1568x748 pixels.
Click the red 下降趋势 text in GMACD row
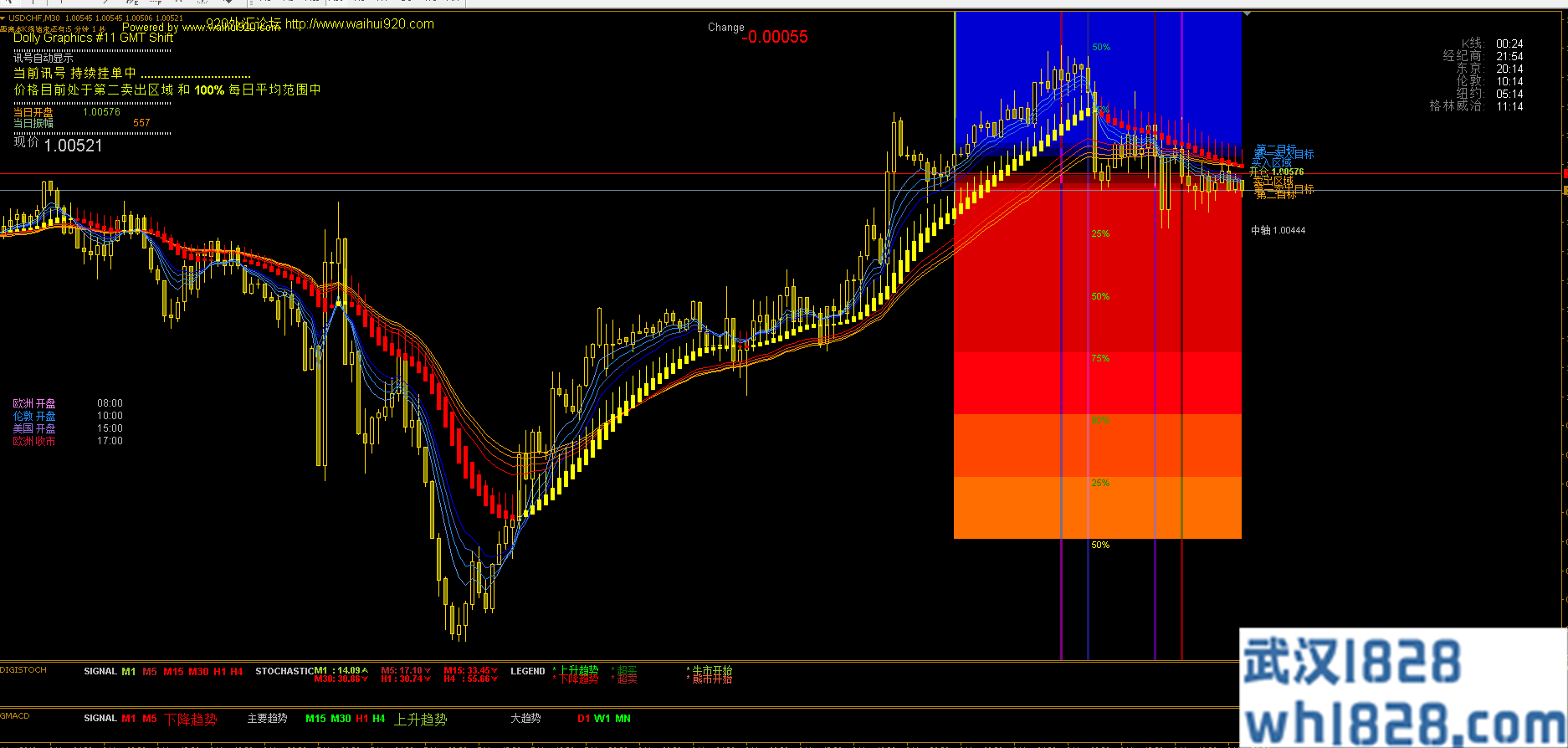tap(190, 720)
